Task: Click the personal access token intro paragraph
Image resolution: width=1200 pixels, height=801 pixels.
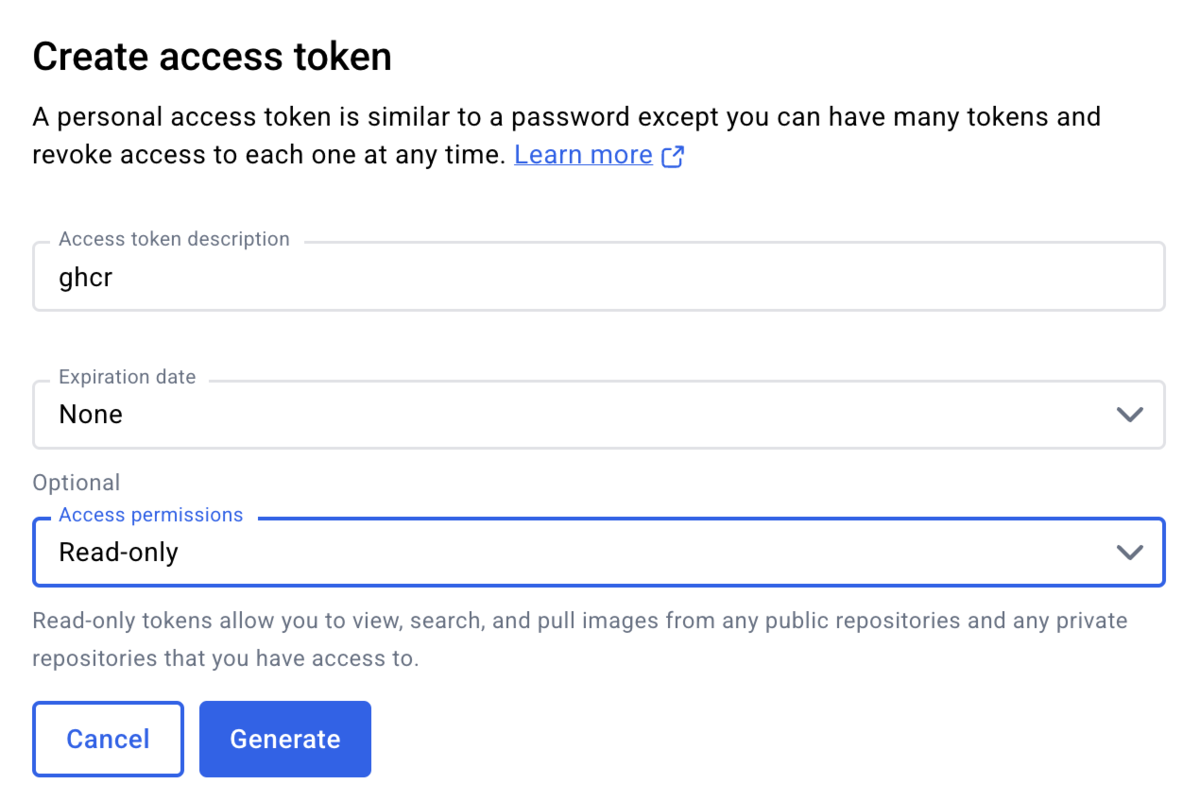Action: coord(567,136)
